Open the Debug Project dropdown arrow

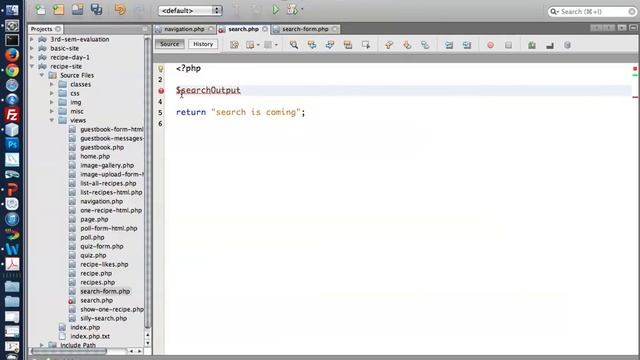[x=302, y=9]
